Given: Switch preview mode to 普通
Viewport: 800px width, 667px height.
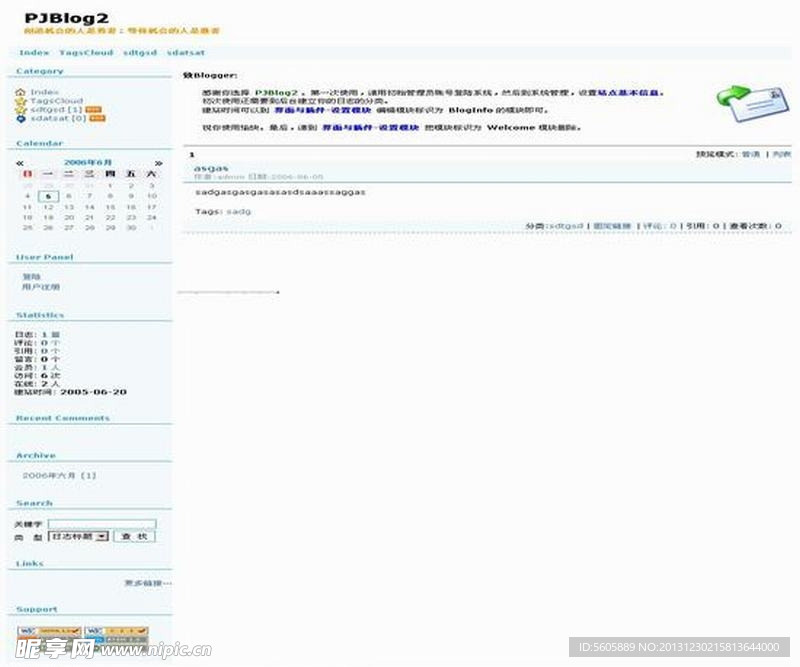Looking at the screenshot, I should tap(751, 154).
